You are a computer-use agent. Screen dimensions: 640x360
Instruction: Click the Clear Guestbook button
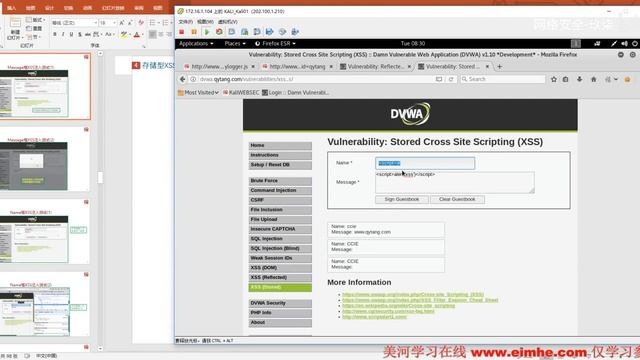(457, 200)
